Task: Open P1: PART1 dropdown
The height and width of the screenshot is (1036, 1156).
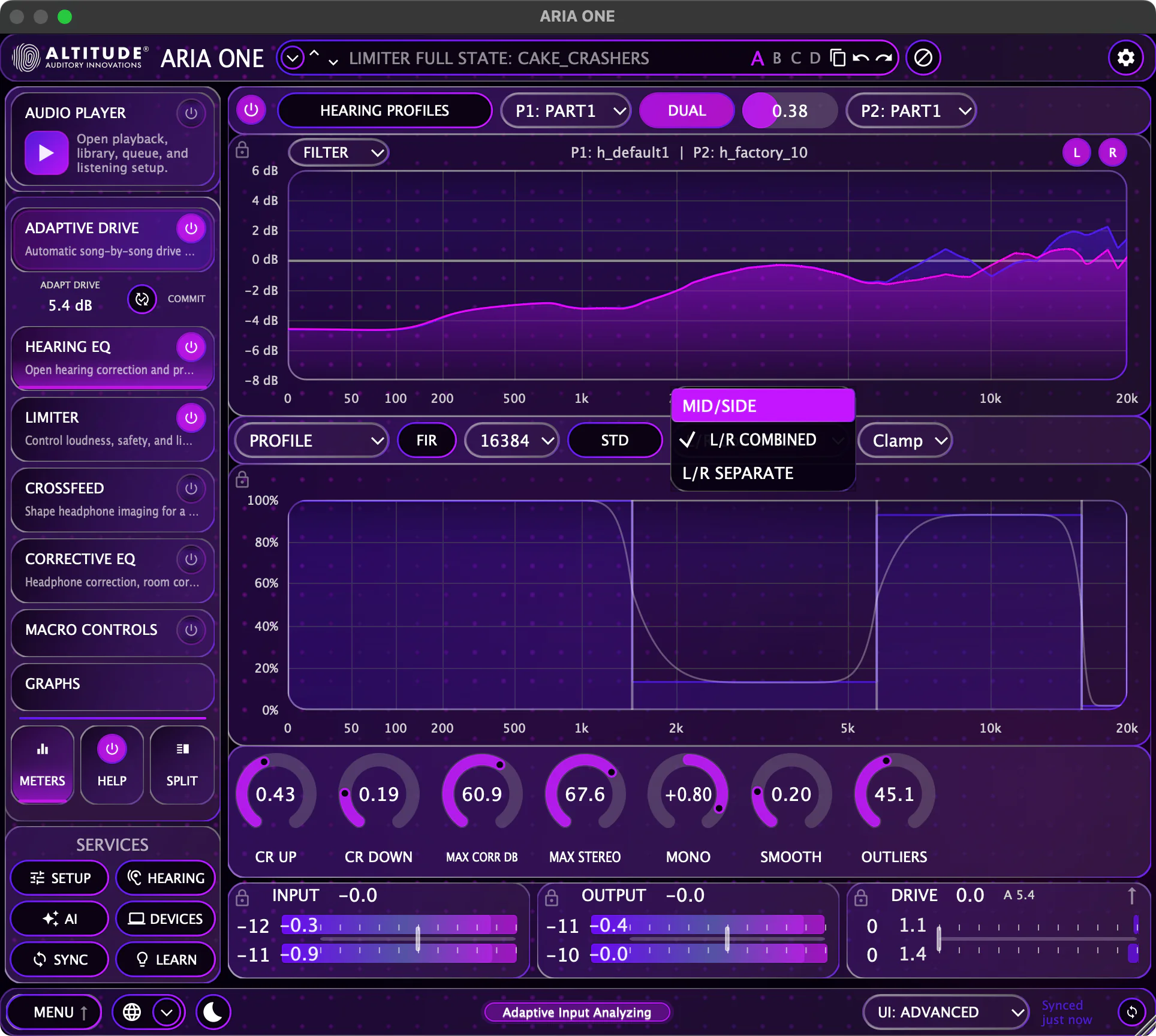Action: click(x=565, y=110)
